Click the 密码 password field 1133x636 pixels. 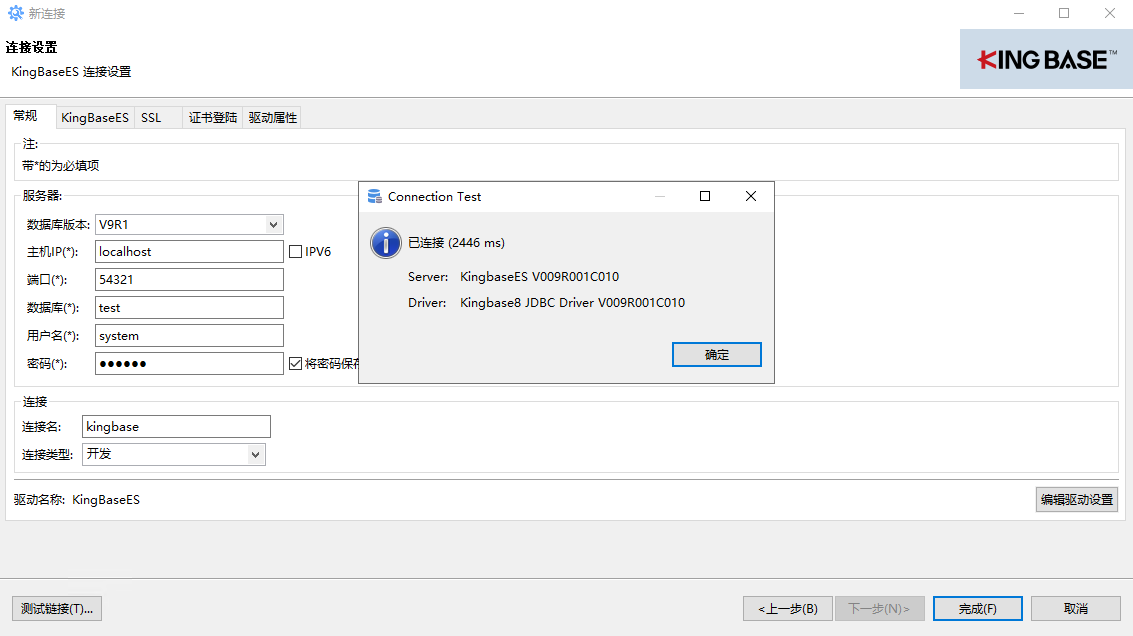point(189,364)
